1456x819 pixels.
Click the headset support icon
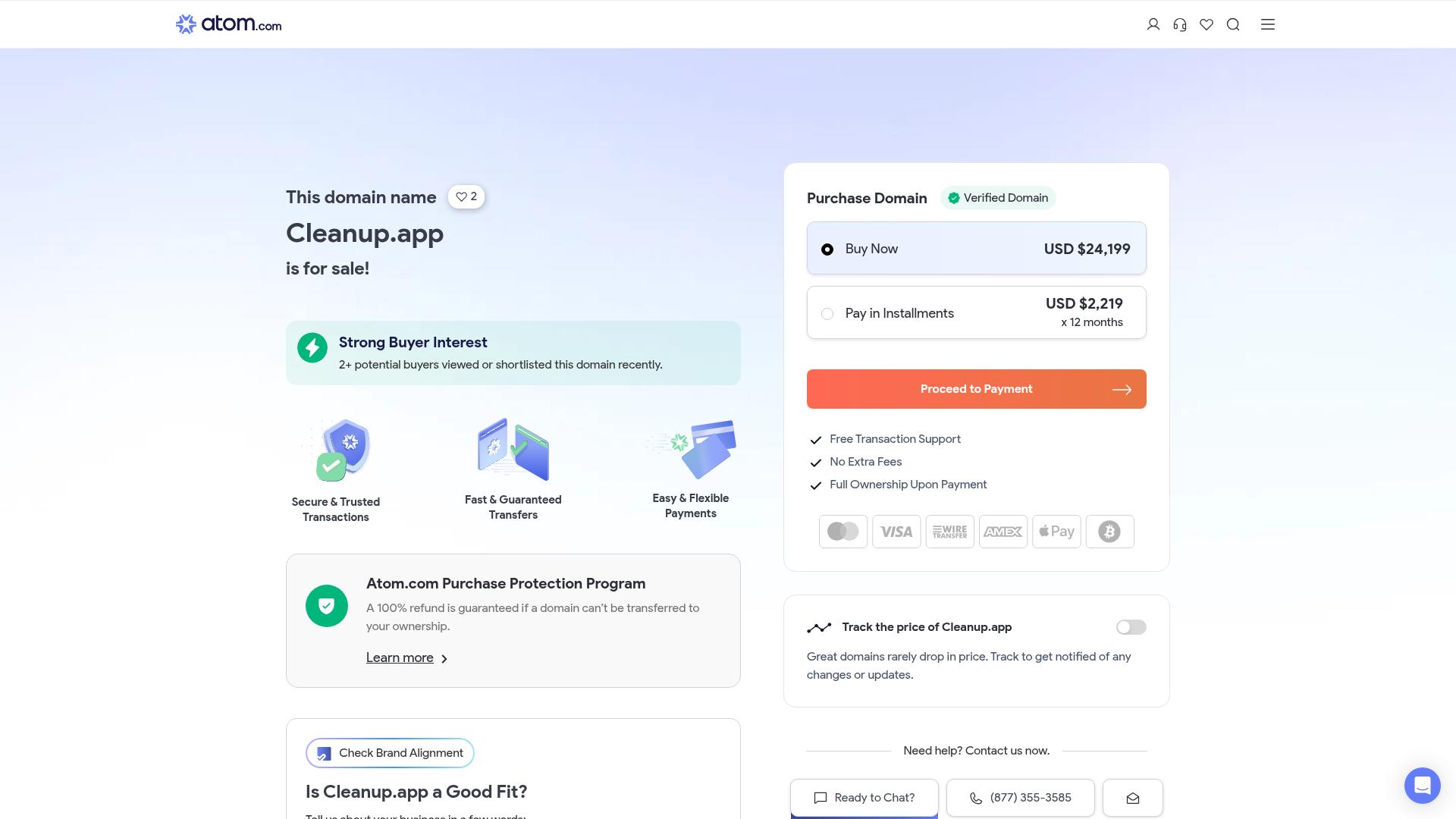(1180, 24)
